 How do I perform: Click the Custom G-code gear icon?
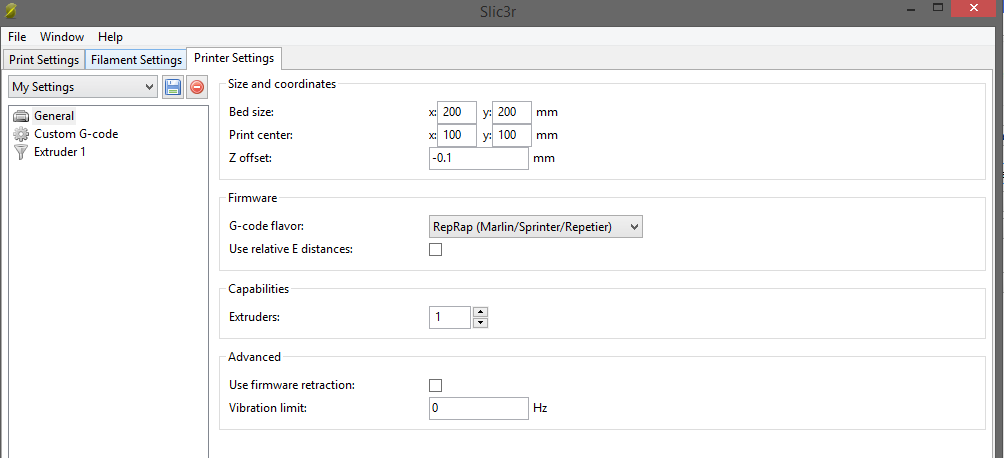pos(21,134)
